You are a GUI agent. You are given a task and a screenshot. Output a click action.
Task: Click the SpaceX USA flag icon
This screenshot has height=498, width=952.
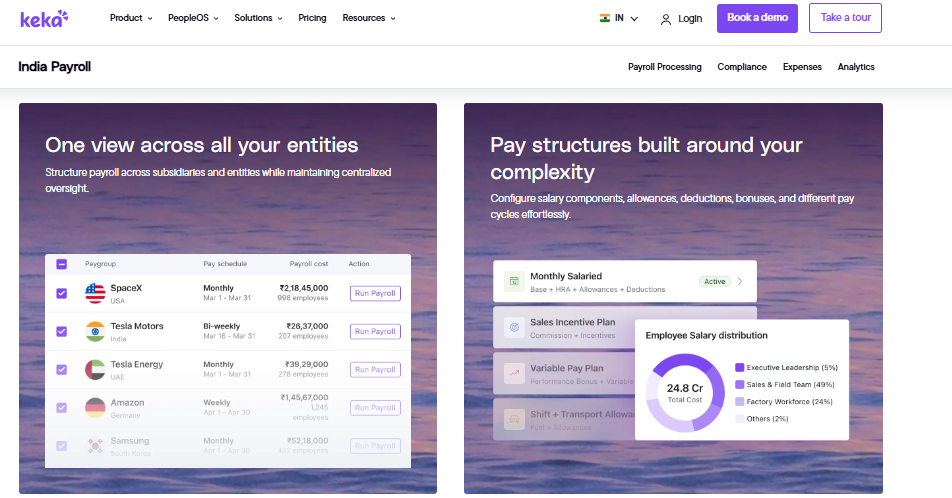point(95,293)
